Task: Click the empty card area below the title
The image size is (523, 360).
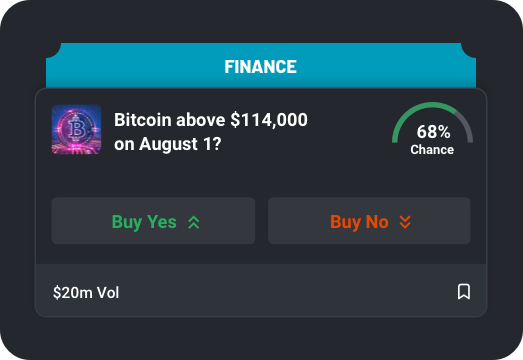Action: (261, 176)
